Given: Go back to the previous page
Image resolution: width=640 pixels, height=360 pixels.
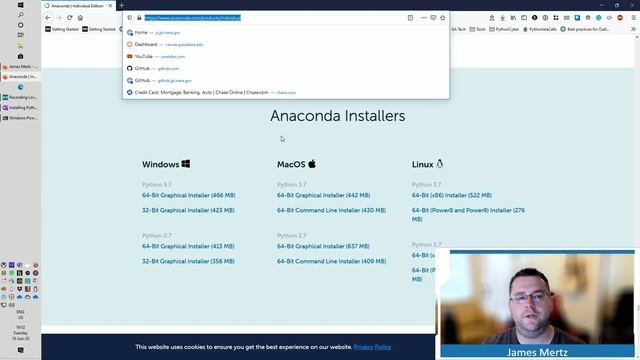Looking at the screenshot, I should click(x=48, y=18).
